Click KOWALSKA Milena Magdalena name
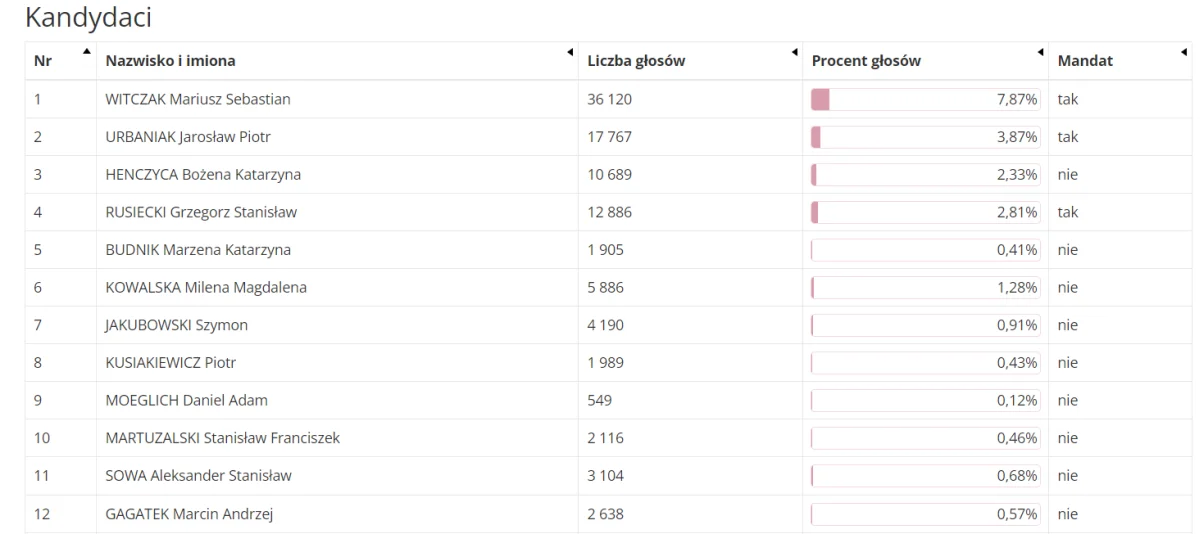This screenshot has width=1200, height=534. [206, 287]
